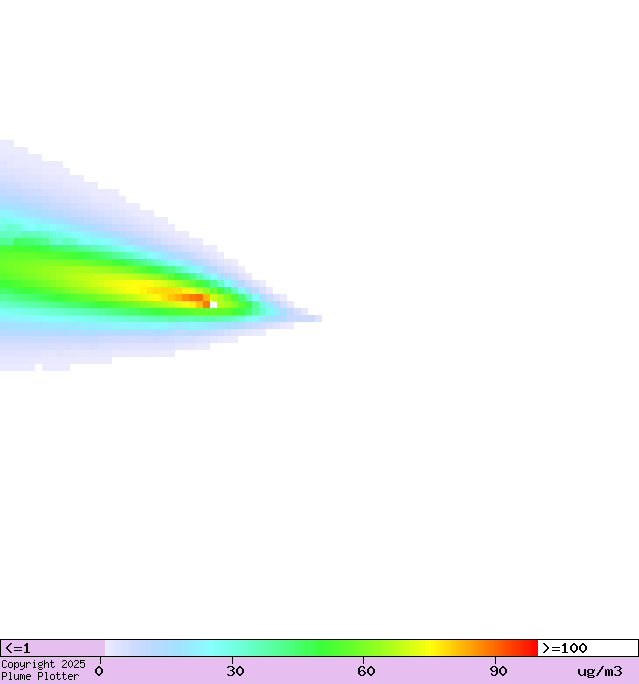Select the ">=100" legend box
The width and height of the screenshot is (639, 684).
(x=587, y=648)
